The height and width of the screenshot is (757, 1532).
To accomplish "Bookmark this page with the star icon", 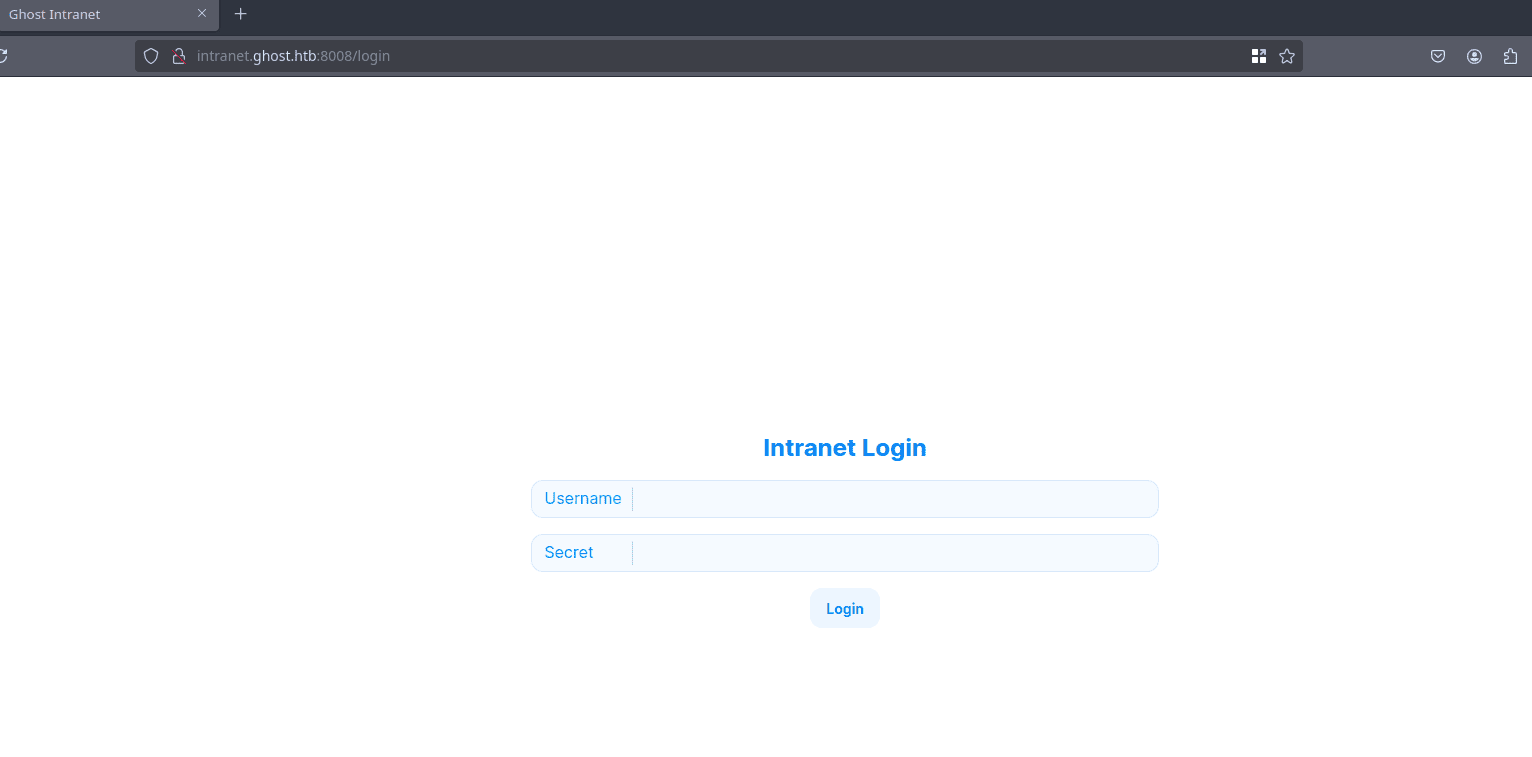I will [x=1287, y=56].
